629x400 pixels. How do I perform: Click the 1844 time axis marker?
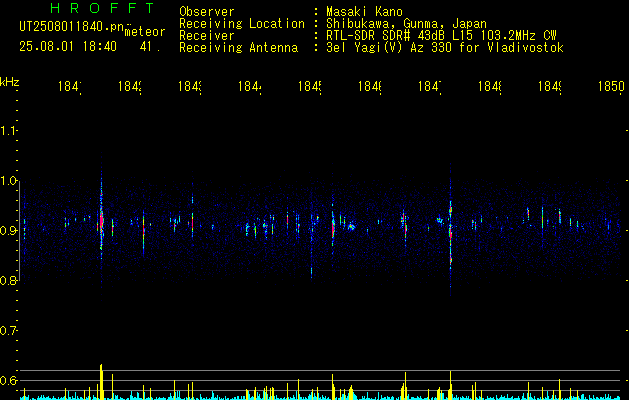pos(250,87)
